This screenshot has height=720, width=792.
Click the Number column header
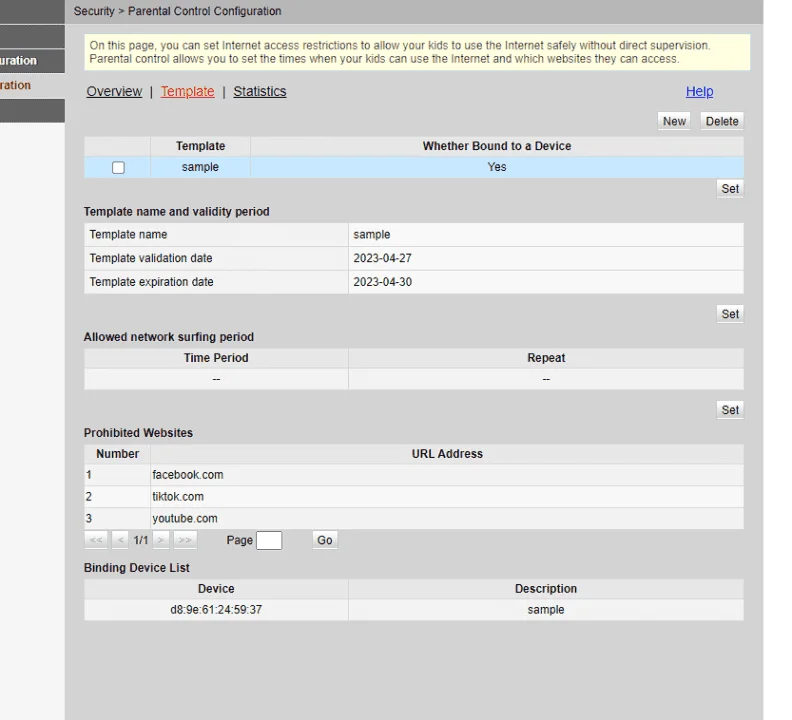tap(117, 454)
